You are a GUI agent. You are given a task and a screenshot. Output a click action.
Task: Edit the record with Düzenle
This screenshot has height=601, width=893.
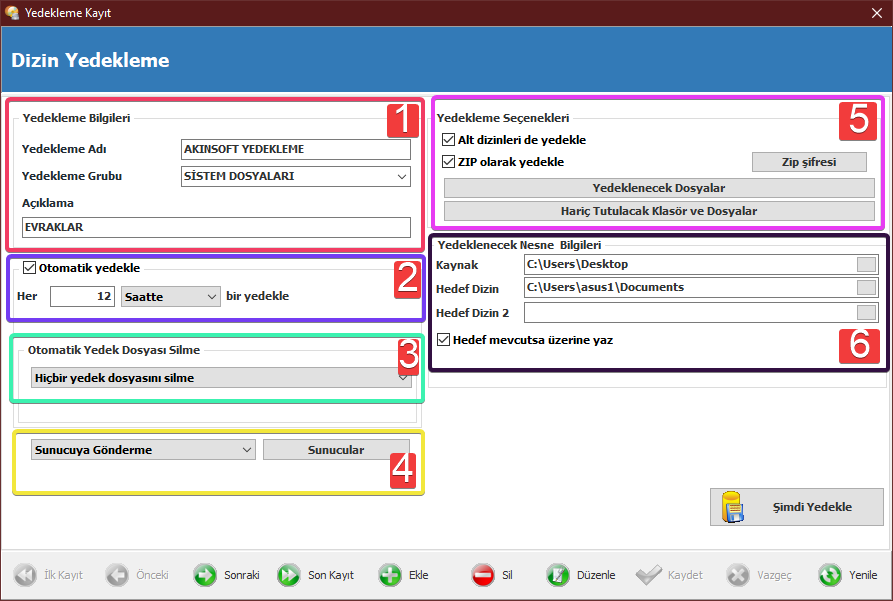(x=580, y=575)
